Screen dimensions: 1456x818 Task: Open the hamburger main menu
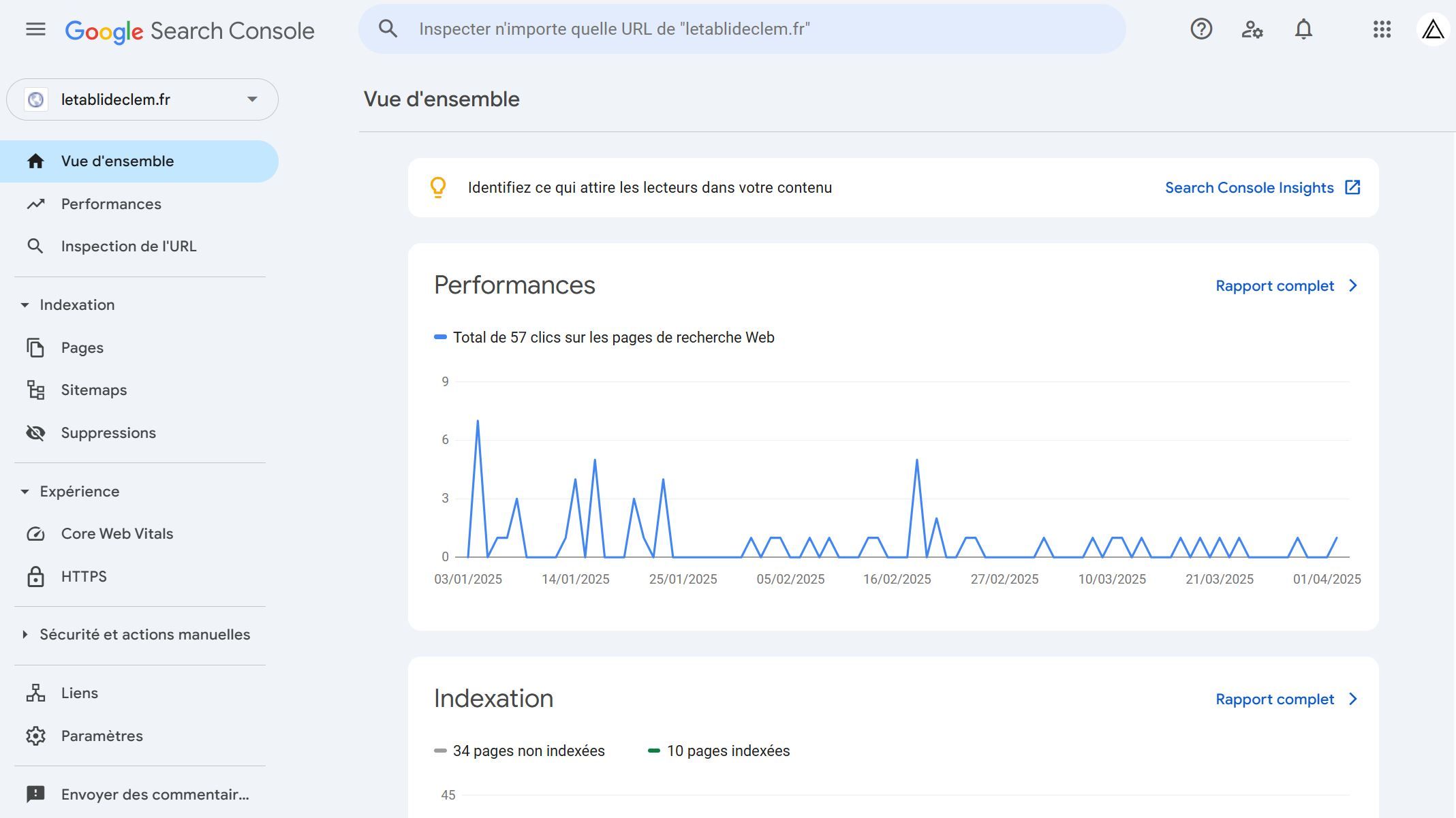tap(35, 29)
